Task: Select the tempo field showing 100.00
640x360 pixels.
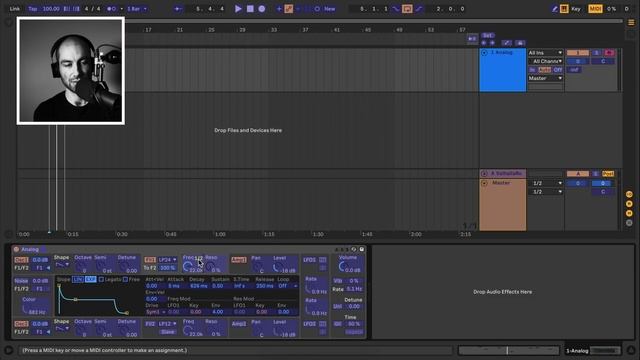Action: pyautogui.click(x=51, y=9)
